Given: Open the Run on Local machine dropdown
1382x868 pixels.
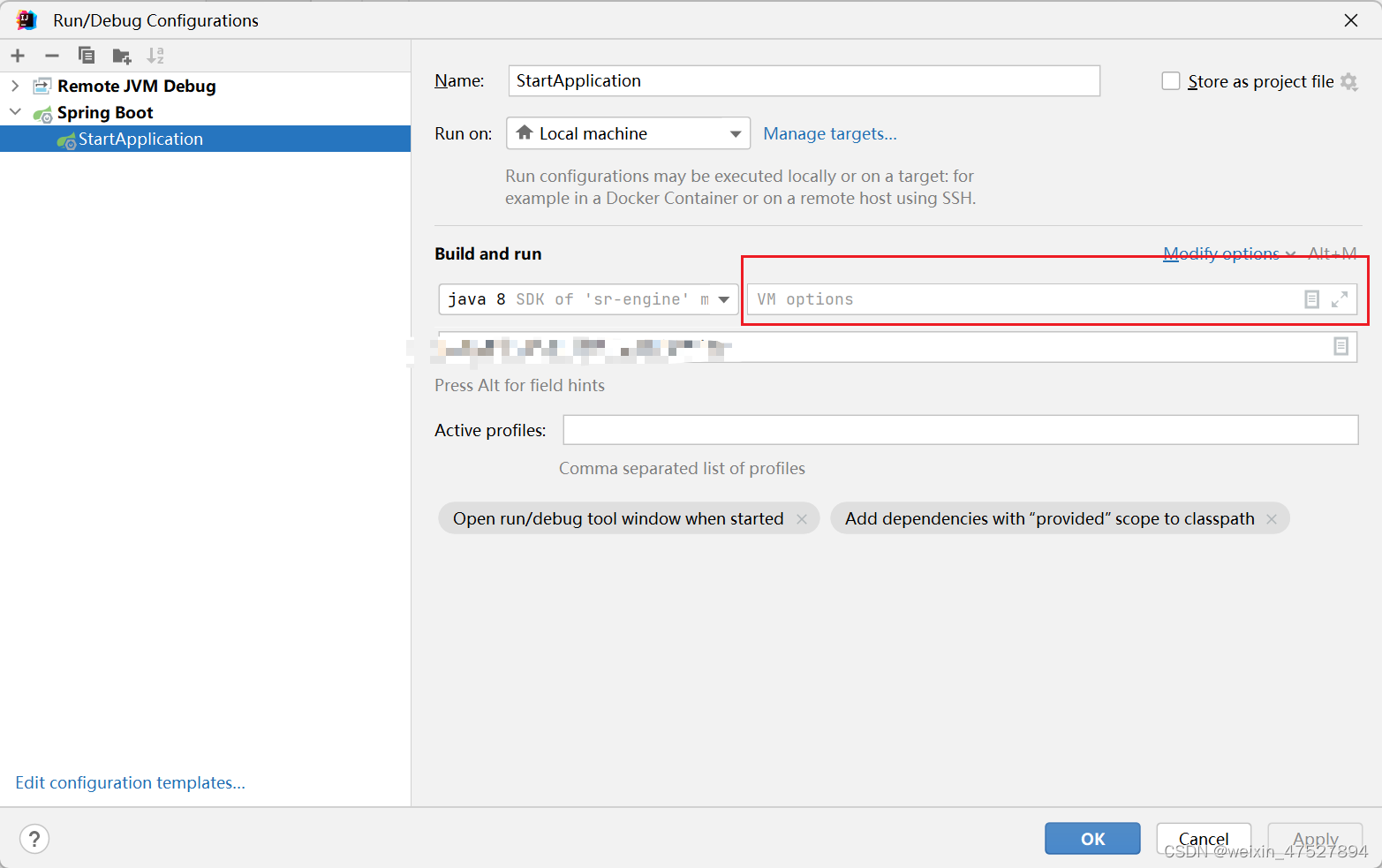Looking at the screenshot, I should click(x=628, y=133).
